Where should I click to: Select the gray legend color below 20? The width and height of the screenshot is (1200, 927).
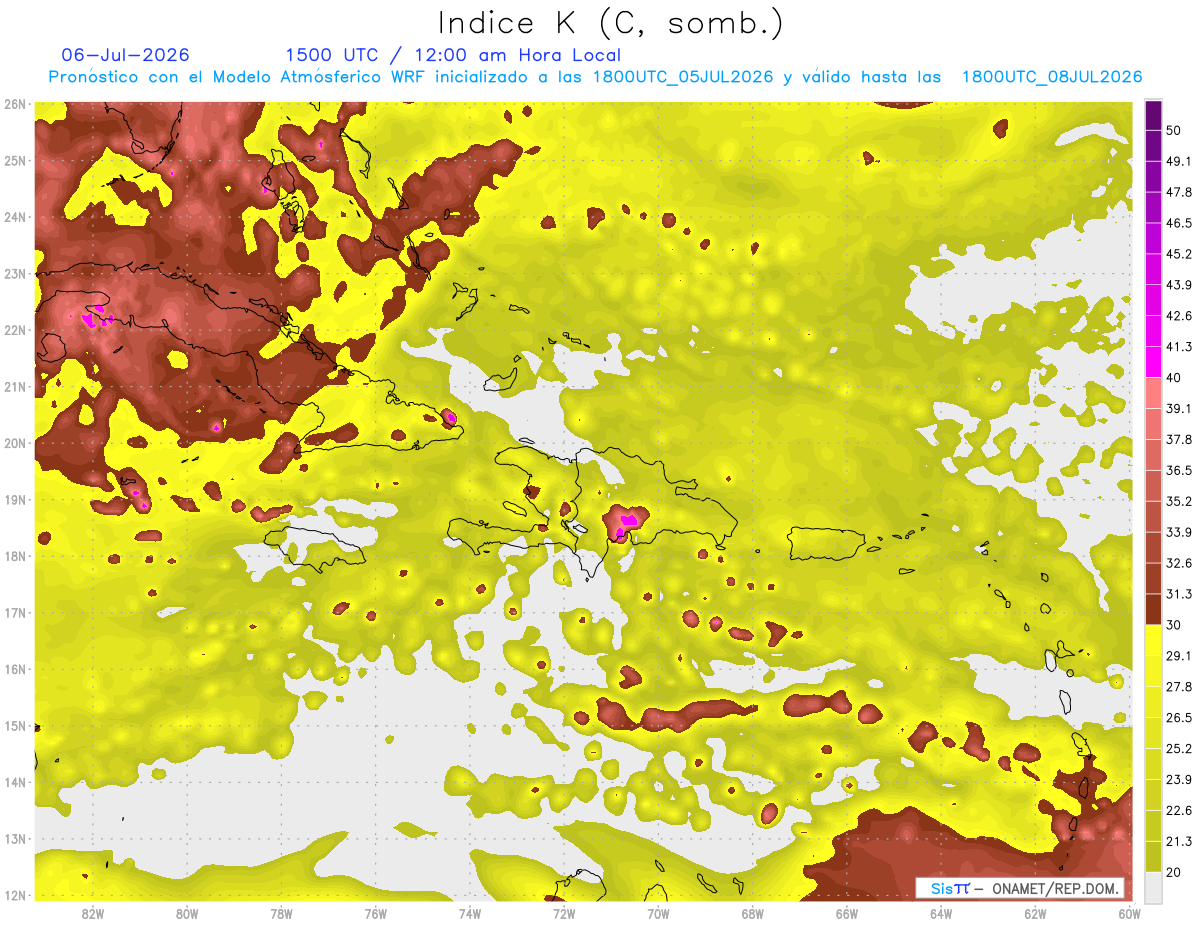pos(1153,886)
